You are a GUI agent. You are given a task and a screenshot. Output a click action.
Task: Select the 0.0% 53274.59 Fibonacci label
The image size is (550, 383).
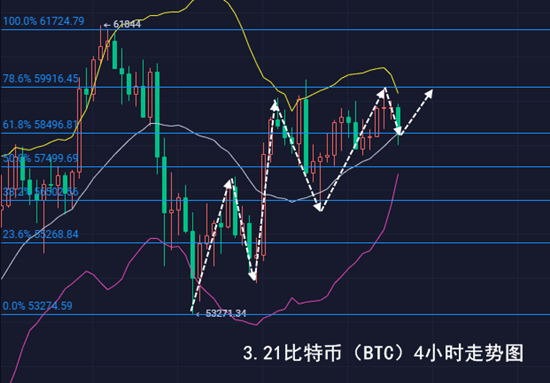(38, 306)
